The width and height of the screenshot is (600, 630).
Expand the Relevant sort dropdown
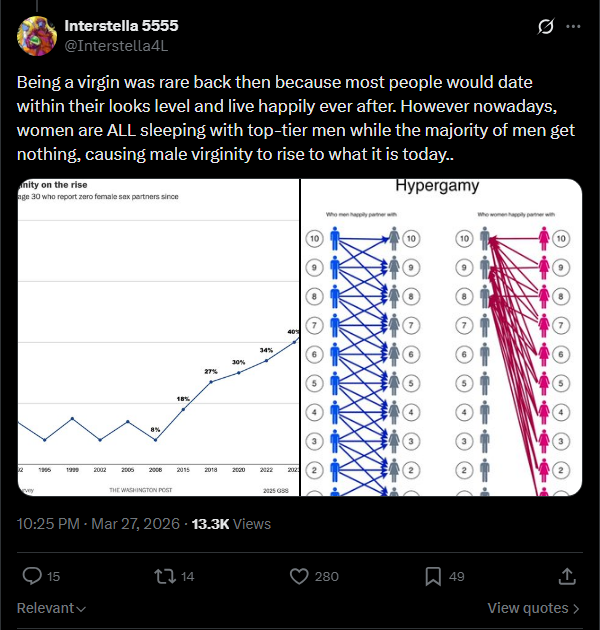coord(51,608)
